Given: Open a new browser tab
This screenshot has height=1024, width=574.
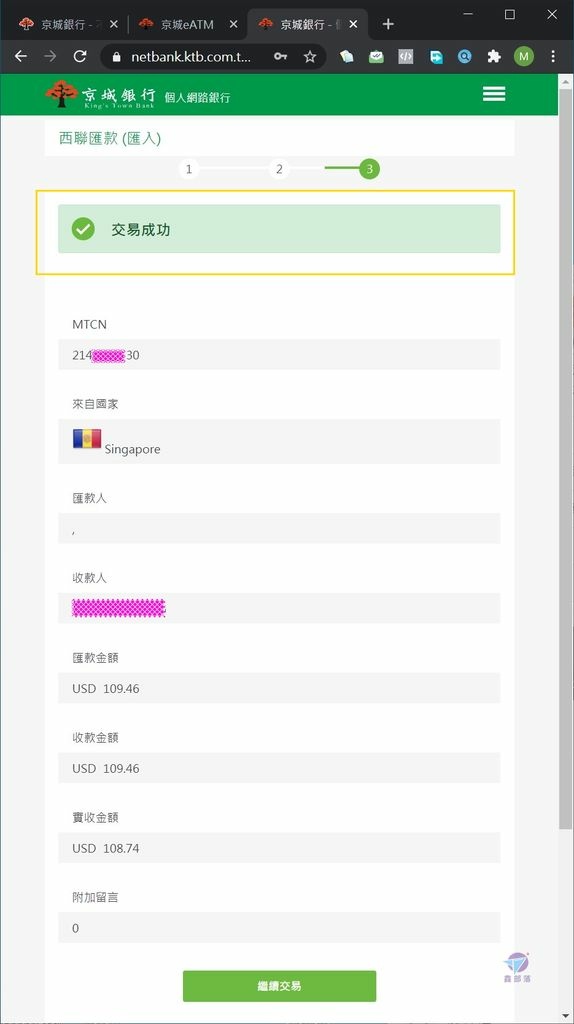Looking at the screenshot, I should (388, 24).
